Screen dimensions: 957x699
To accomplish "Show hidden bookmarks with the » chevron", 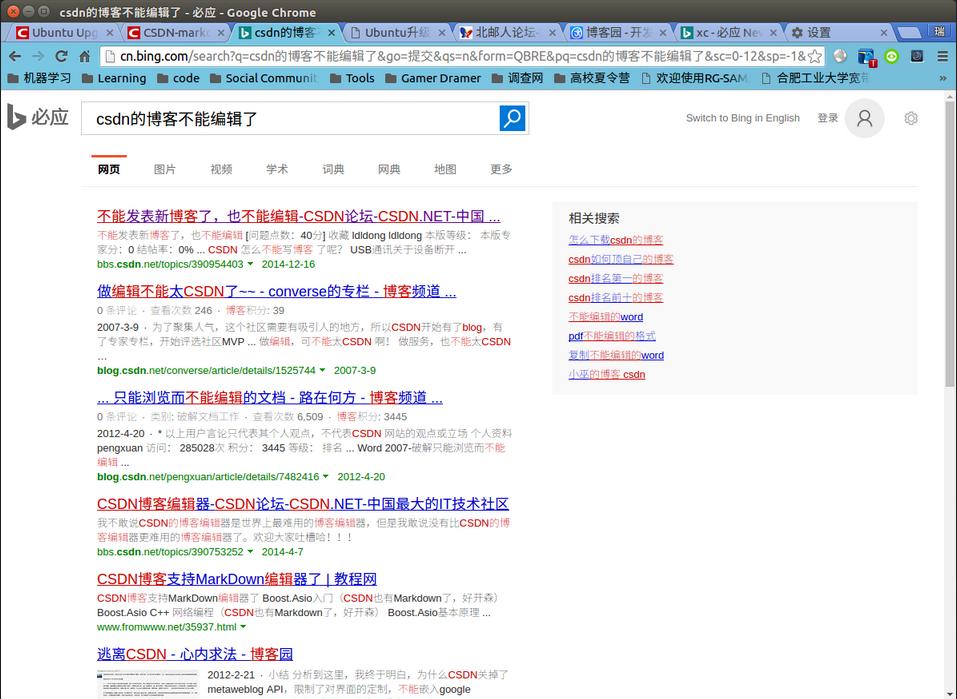I will tap(943, 78).
